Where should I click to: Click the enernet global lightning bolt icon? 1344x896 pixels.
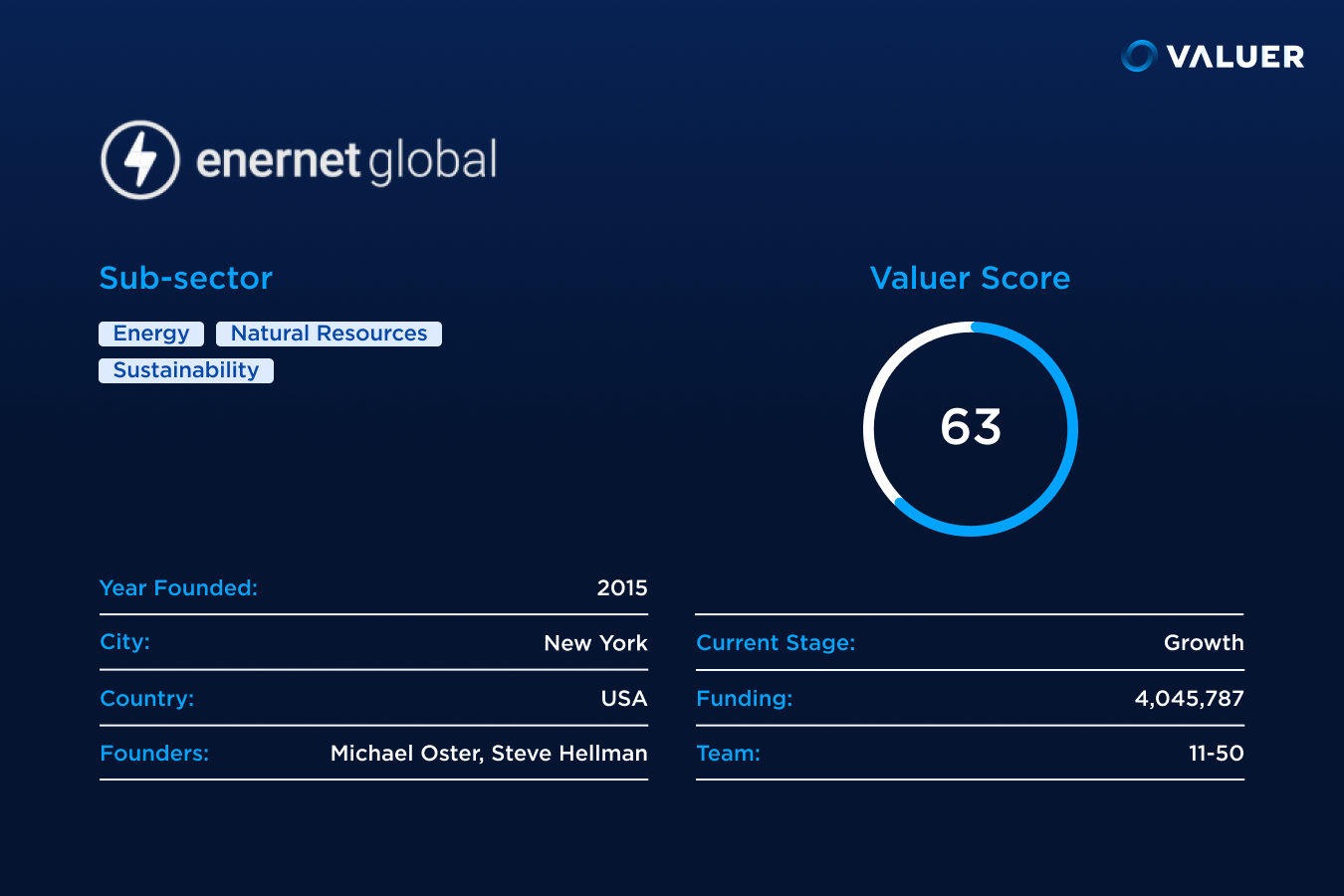point(140,160)
